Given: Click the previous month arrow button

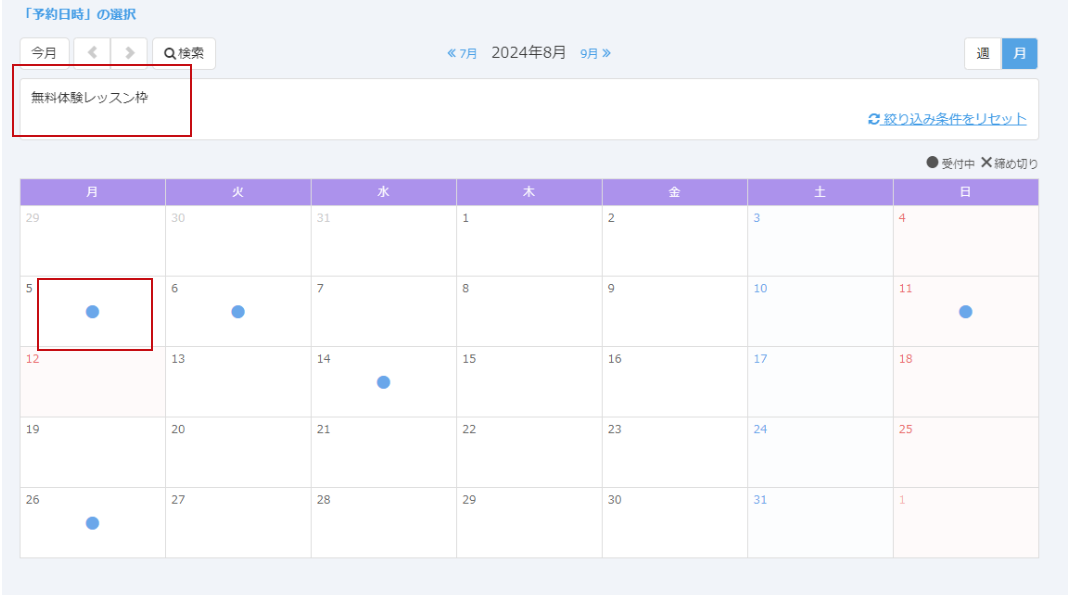Looking at the screenshot, I should (x=92, y=53).
